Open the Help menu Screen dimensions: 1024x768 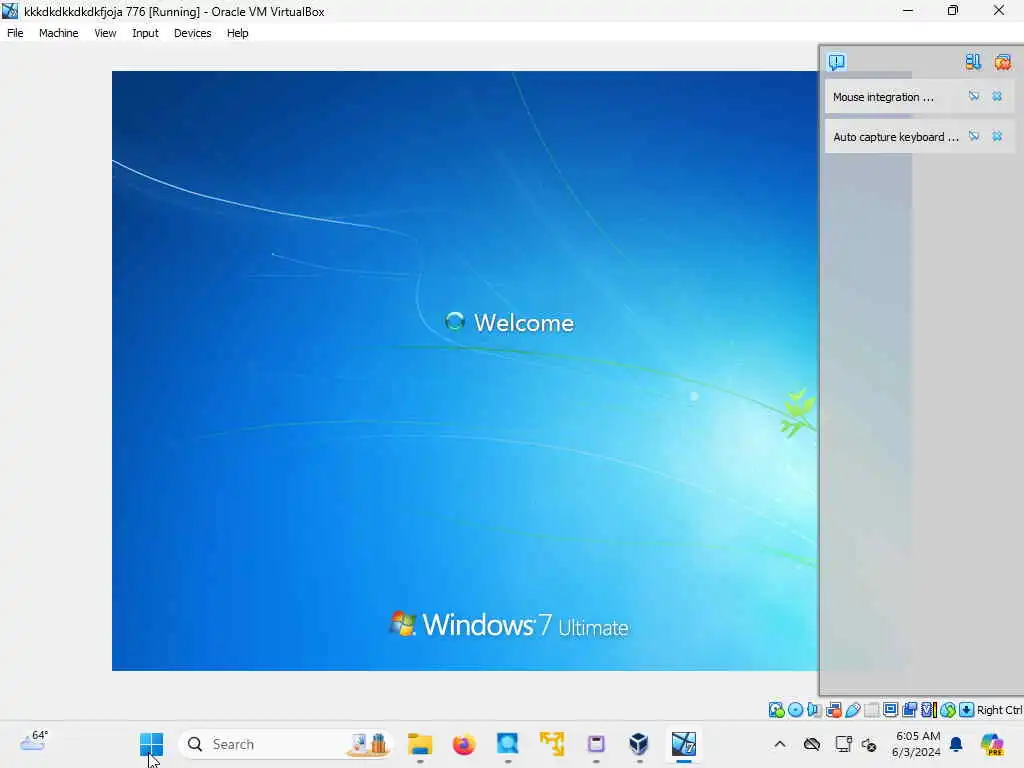(x=237, y=33)
